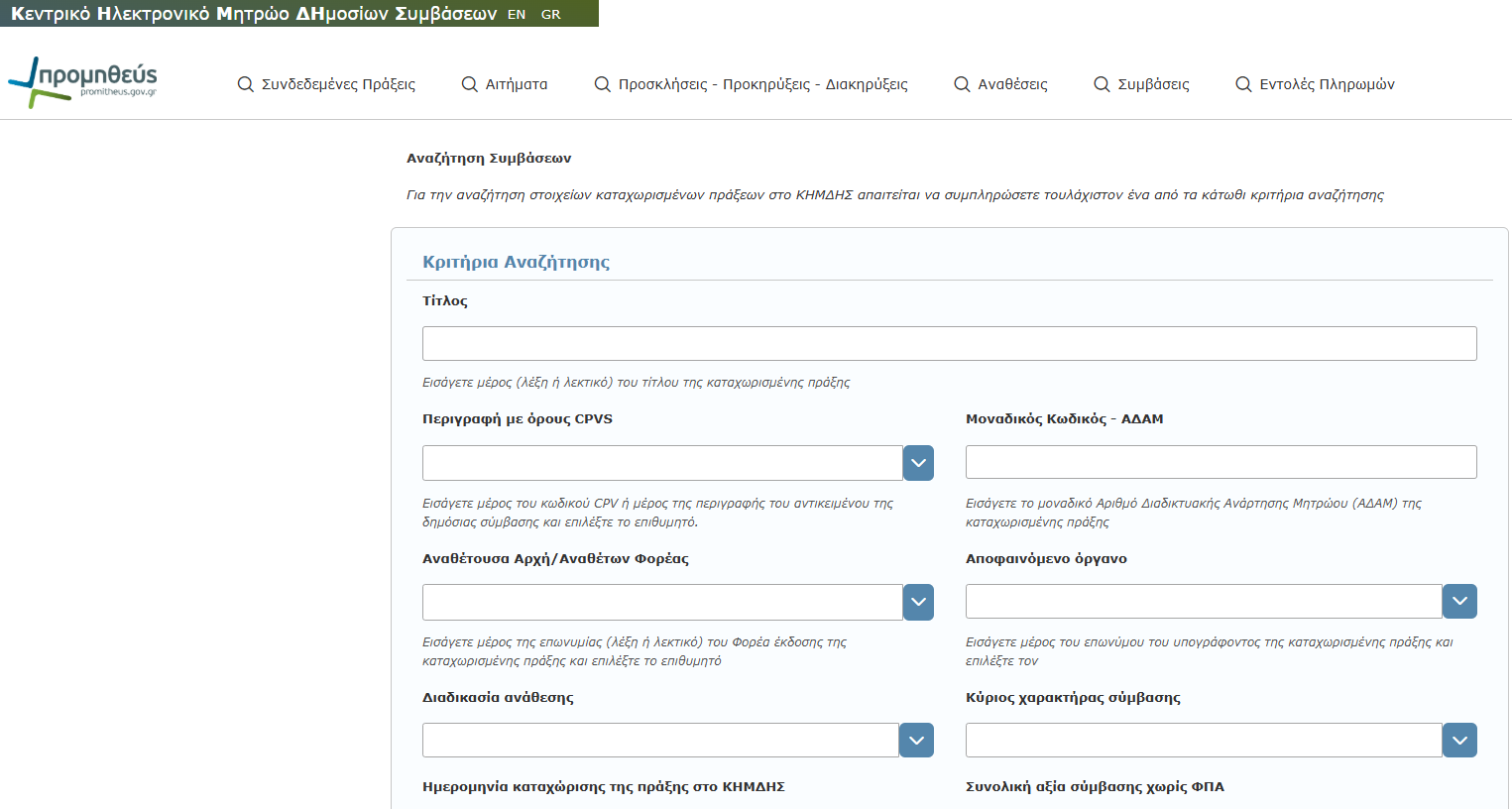
Task: Click the magnifier icon before Εντολές Πληρωμών
Action: [1243, 84]
